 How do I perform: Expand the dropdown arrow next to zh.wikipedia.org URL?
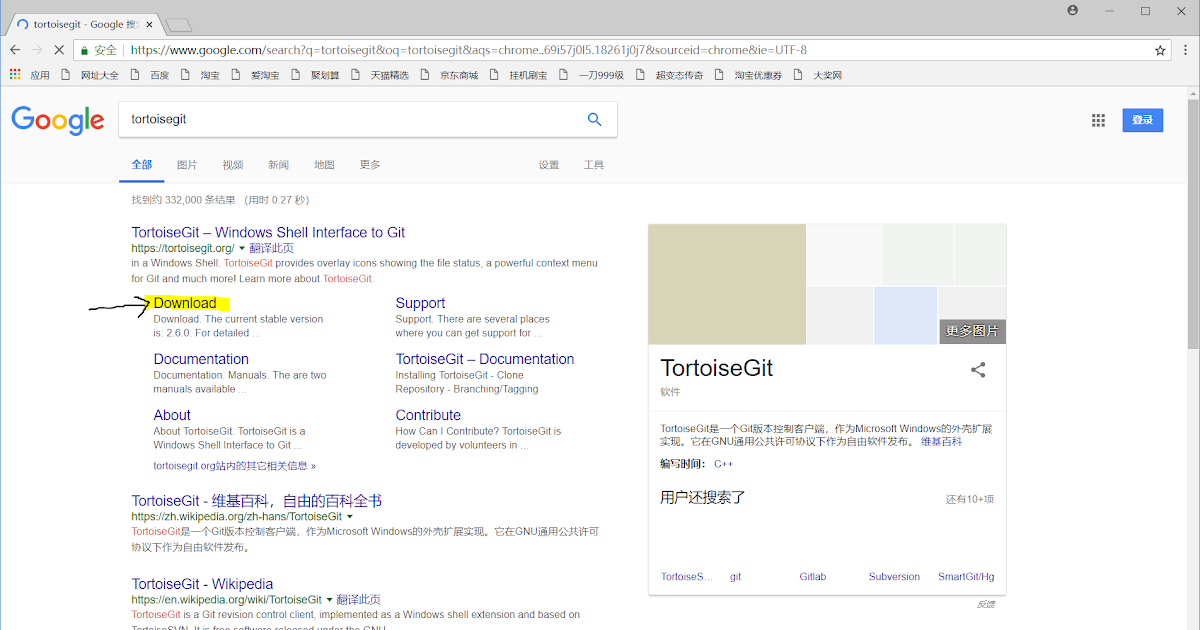[x=350, y=517]
